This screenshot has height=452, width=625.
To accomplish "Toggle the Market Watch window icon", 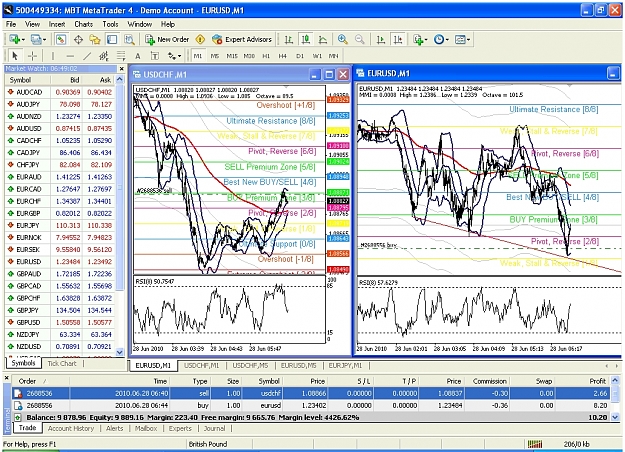I will (x=61, y=39).
